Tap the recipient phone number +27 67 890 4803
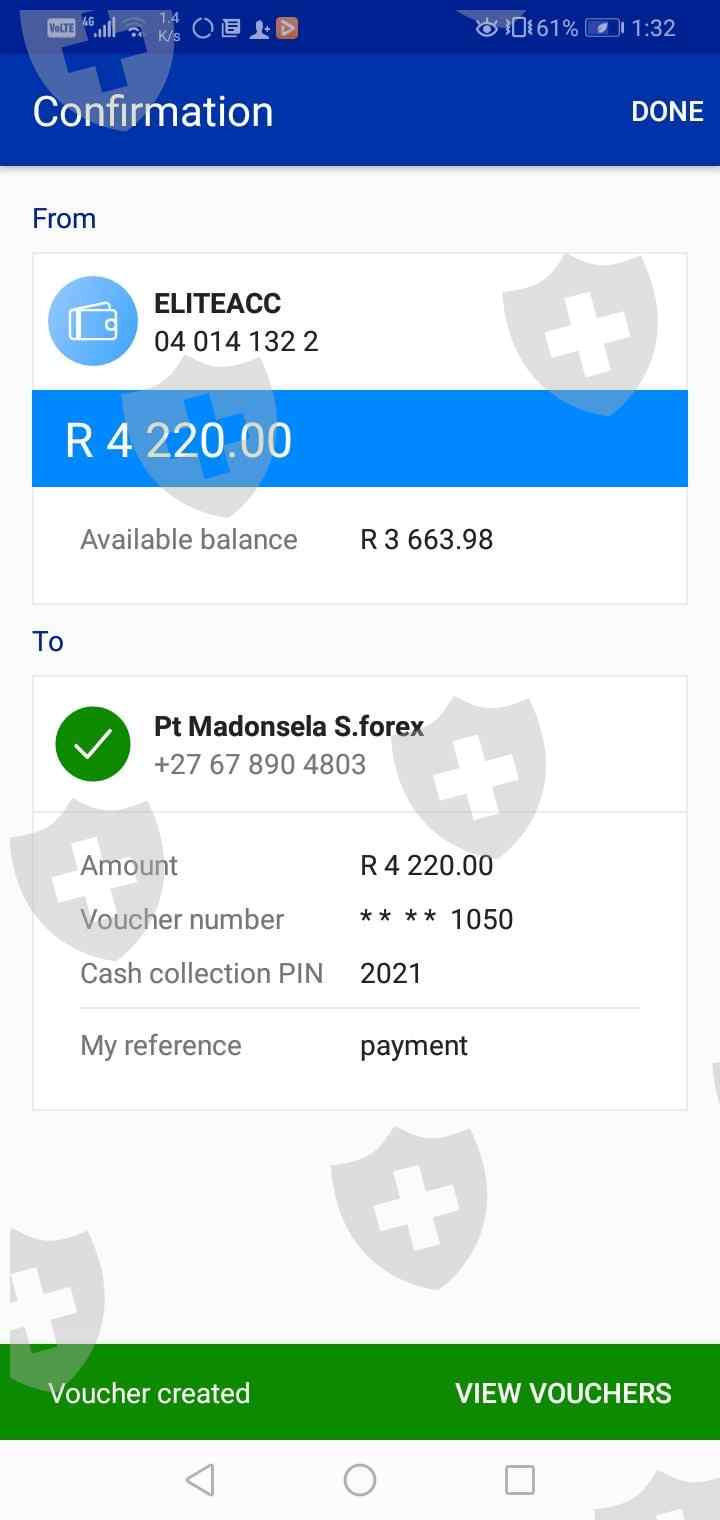Screen dimensions: 720x1520 [260, 764]
